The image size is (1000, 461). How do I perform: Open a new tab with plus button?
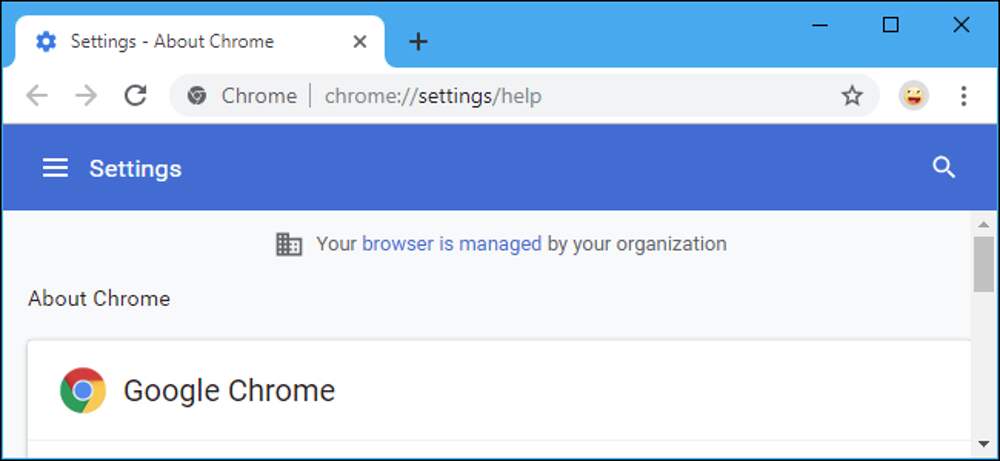click(x=418, y=42)
